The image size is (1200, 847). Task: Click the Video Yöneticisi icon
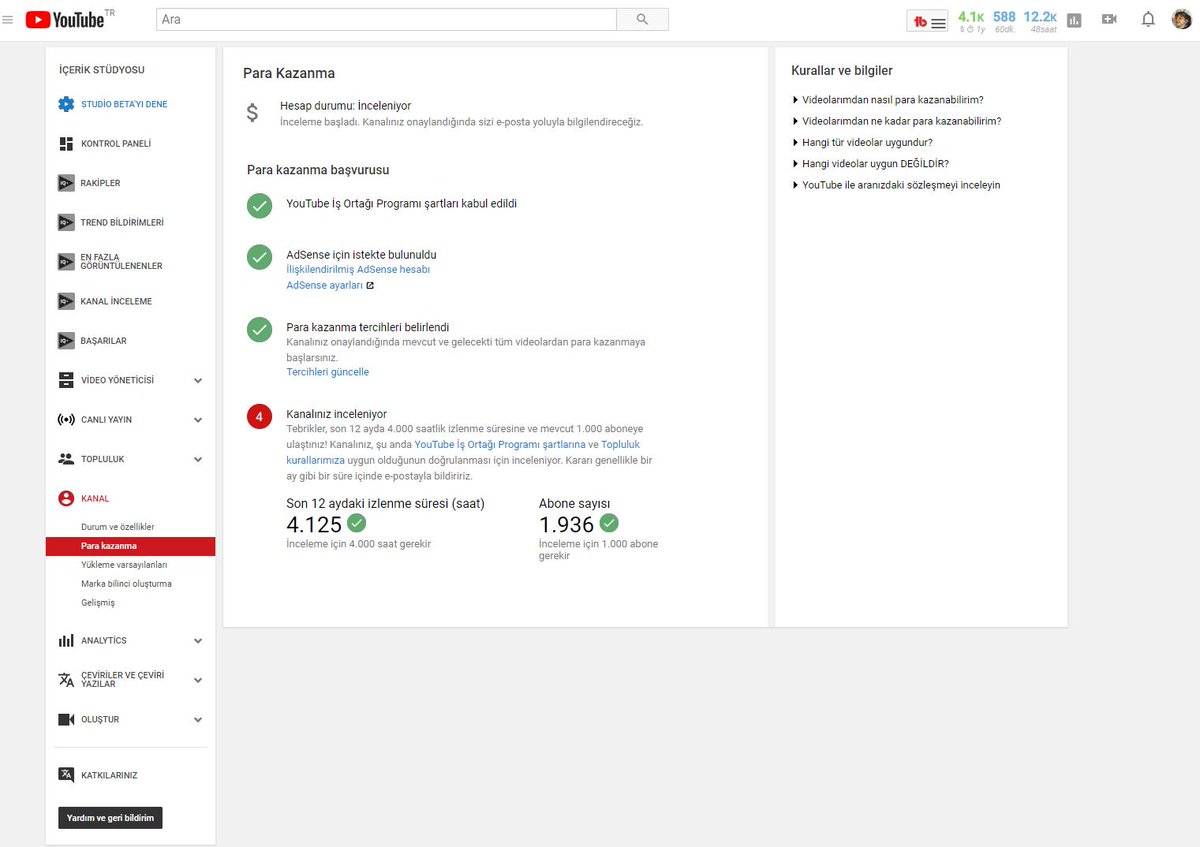point(66,380)
